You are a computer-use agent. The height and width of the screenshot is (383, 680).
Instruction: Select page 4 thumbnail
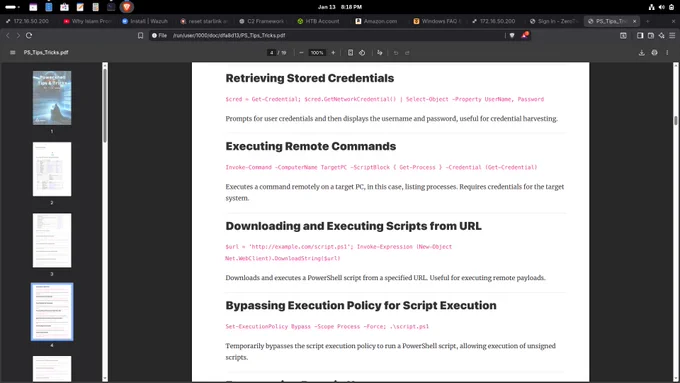click(52, 312)
